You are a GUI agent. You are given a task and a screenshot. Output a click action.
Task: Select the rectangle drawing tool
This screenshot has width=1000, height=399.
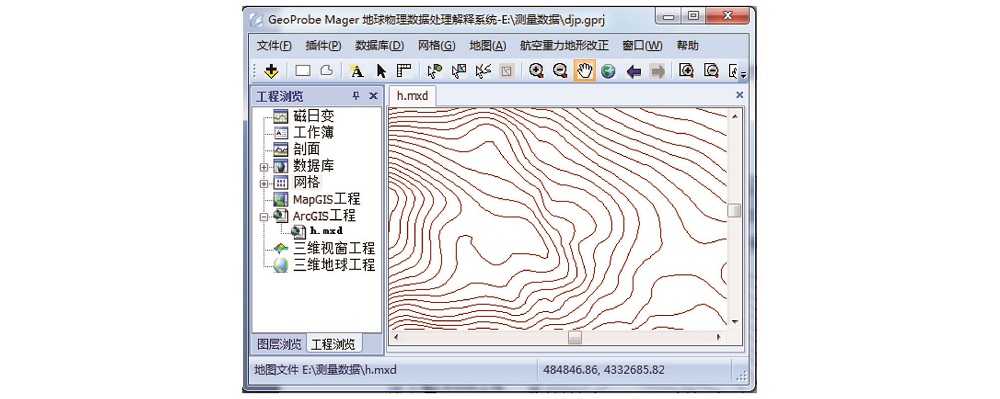[x=302, y=71]
